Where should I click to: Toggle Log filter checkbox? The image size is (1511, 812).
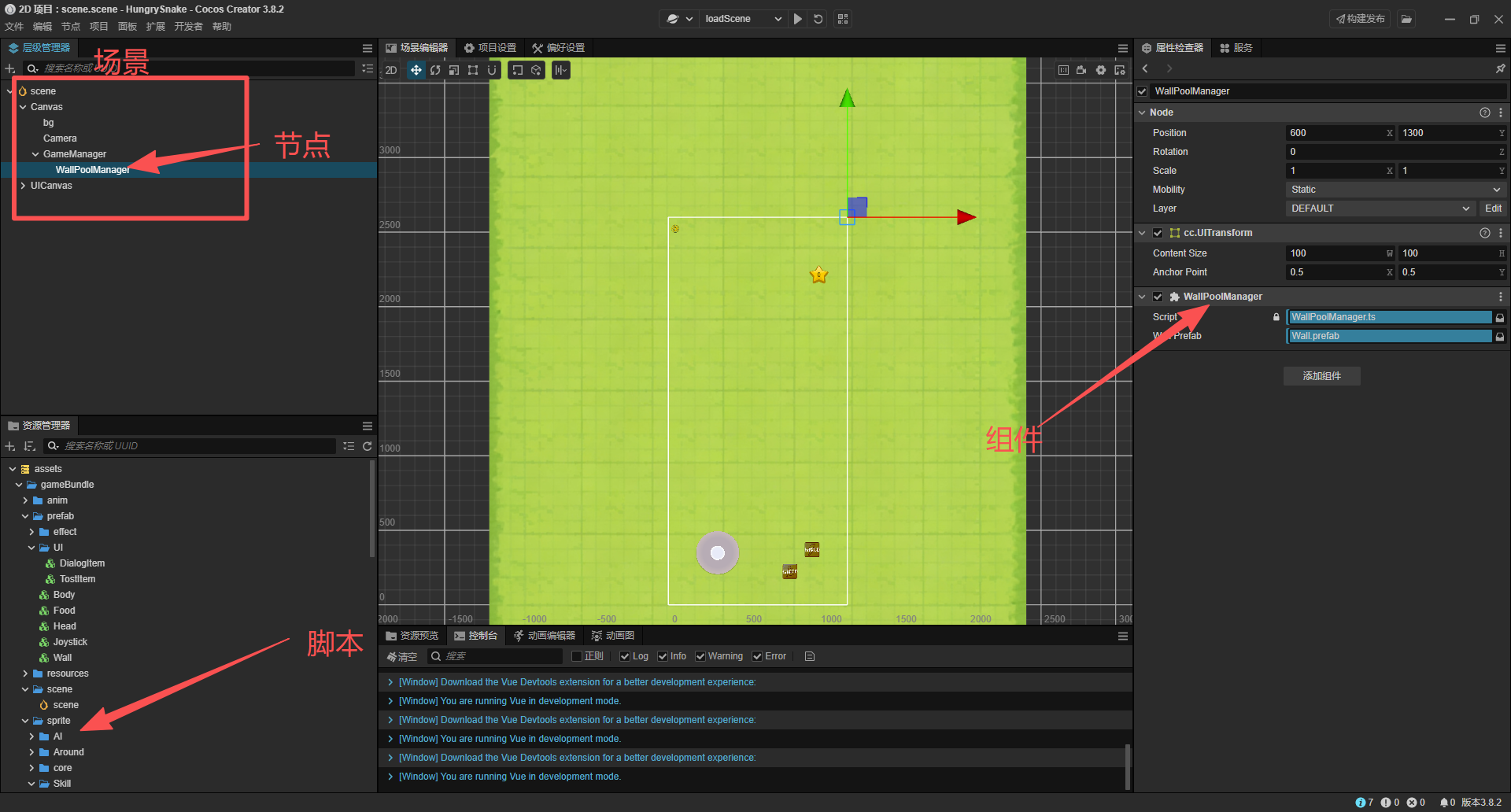coord(625,656)
